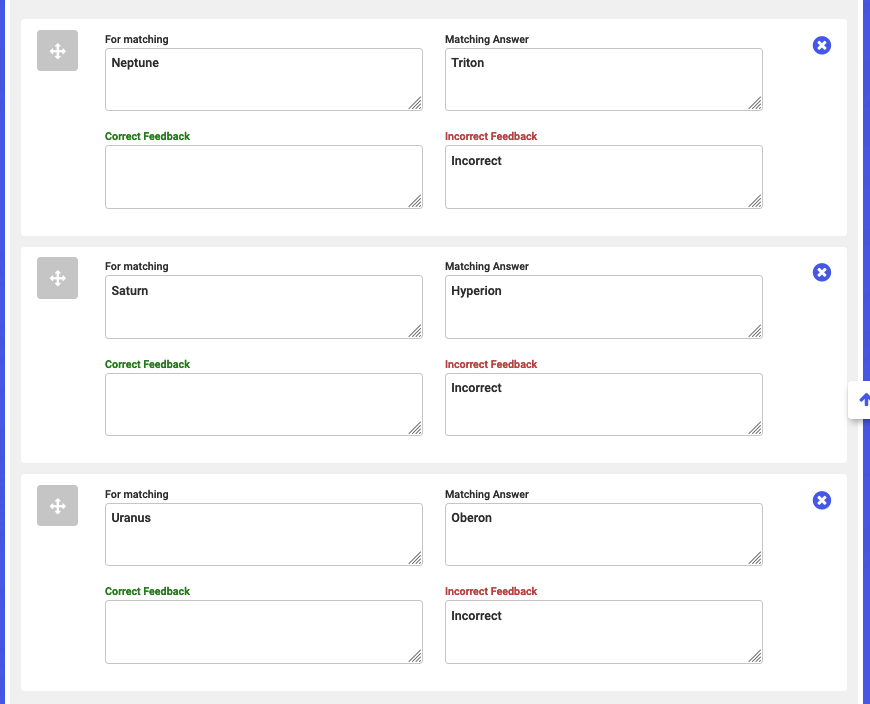
Task: Click resize grip of Neptune text box
Action: click(415, 103)
